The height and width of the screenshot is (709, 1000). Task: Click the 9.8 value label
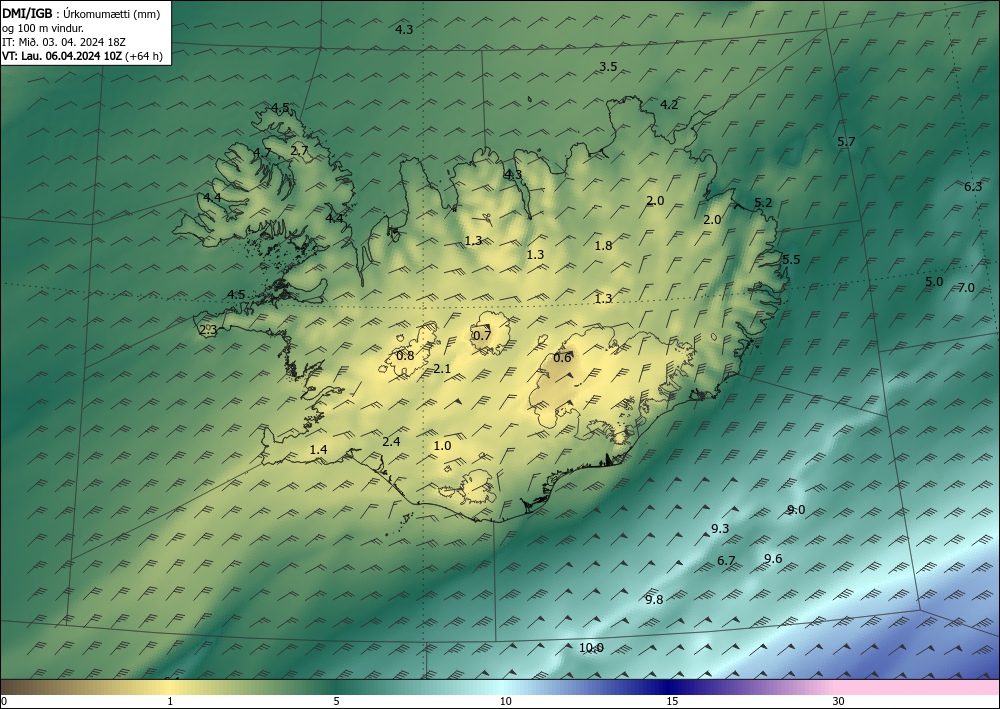coord(654,599)
